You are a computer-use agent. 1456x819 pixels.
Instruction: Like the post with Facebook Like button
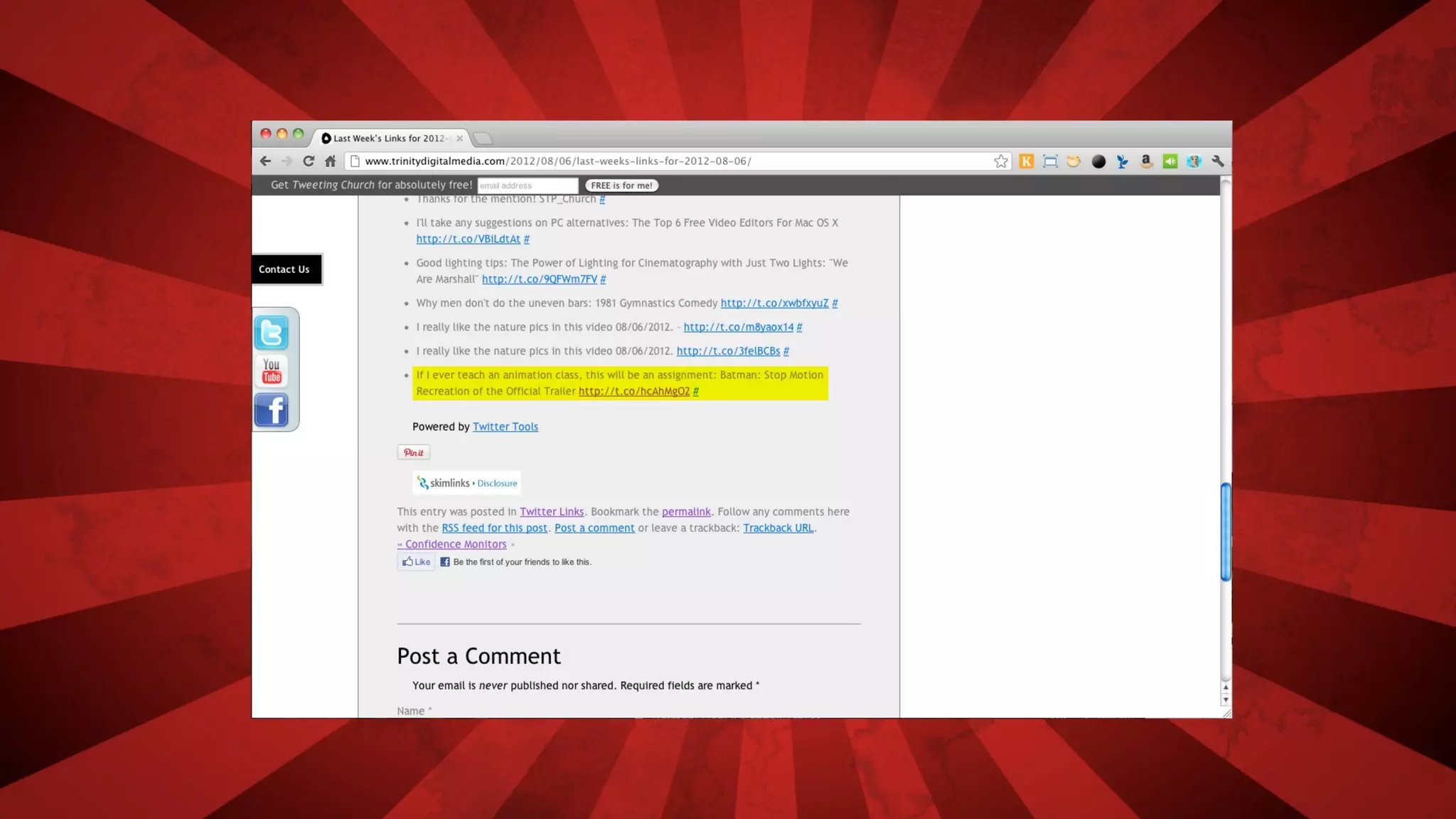(416, 562)
